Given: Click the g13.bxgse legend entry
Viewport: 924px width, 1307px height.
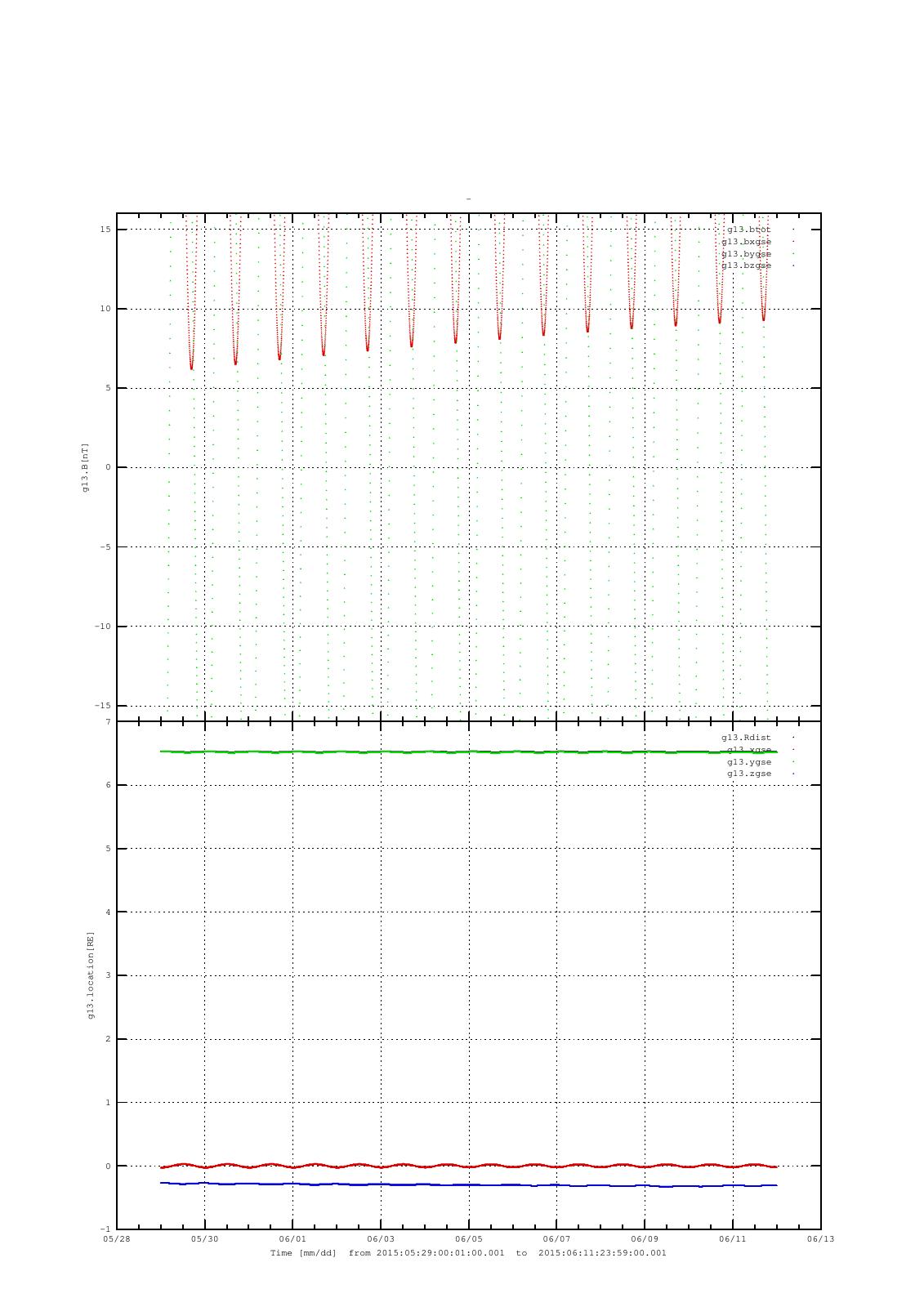Looking at the screenshot, I should point(746,242).
